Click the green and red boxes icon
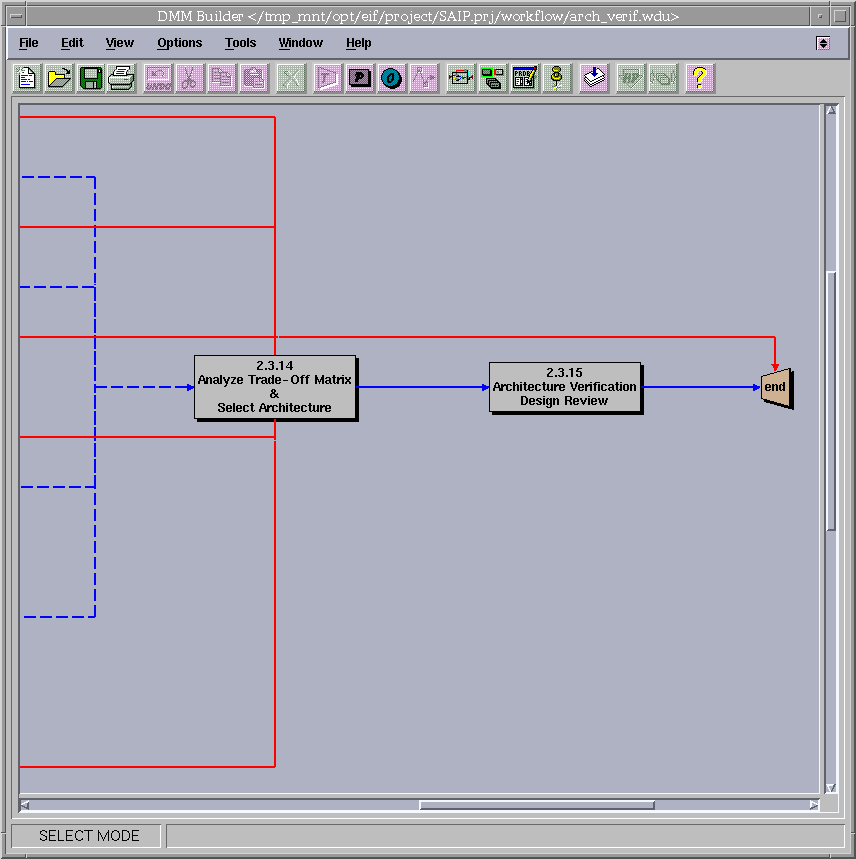 [492, 78]
